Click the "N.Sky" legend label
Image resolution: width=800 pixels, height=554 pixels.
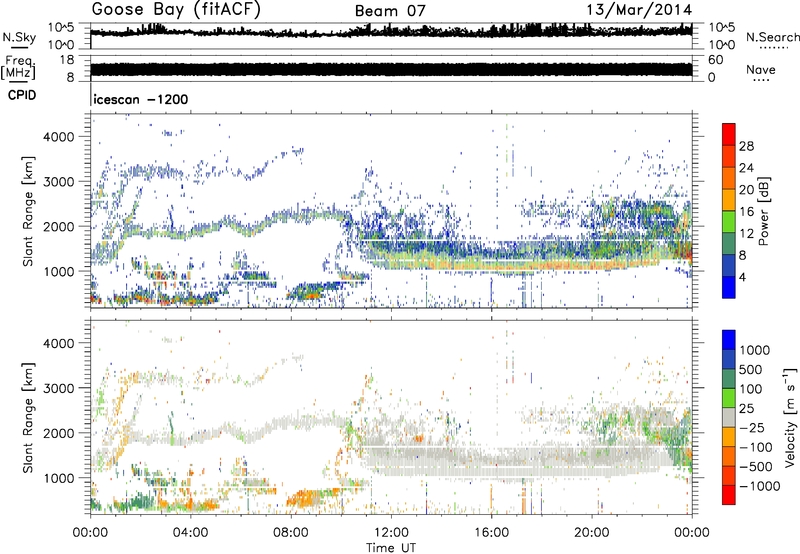(19, 37)
